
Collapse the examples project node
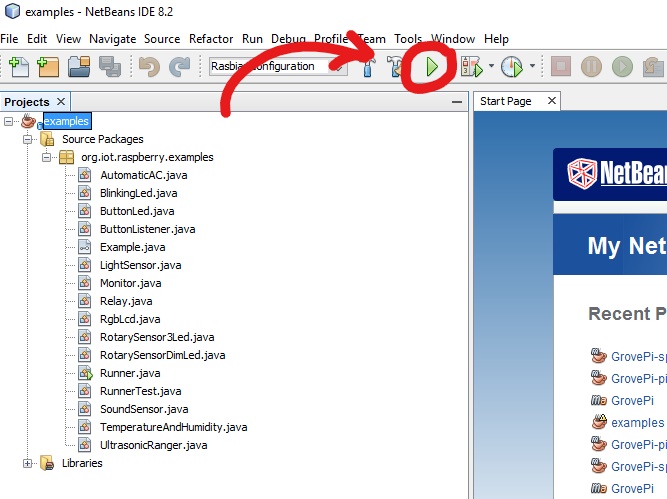pos(8,122)
